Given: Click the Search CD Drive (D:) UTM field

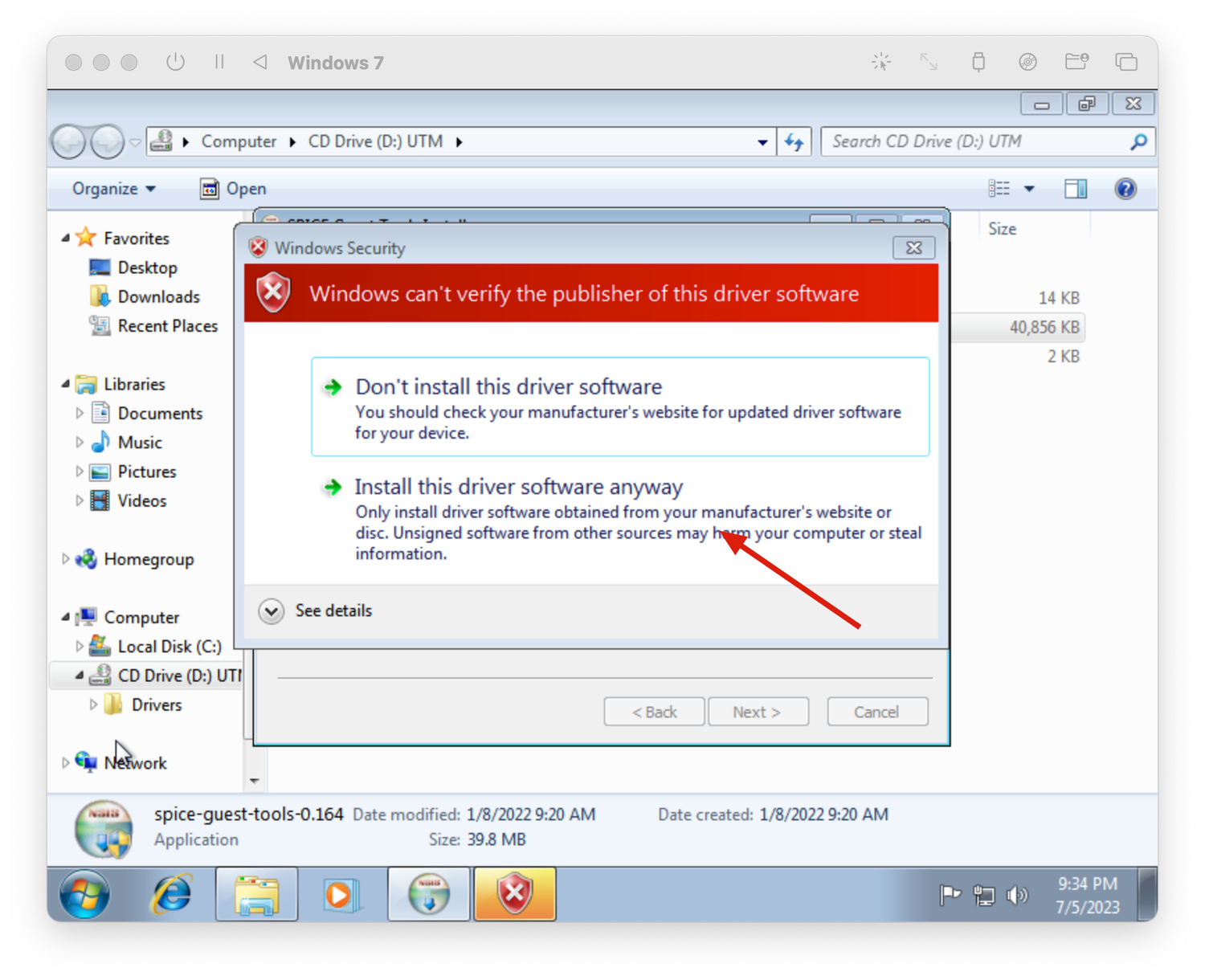Looking at the screenshot, I should 988,142.
